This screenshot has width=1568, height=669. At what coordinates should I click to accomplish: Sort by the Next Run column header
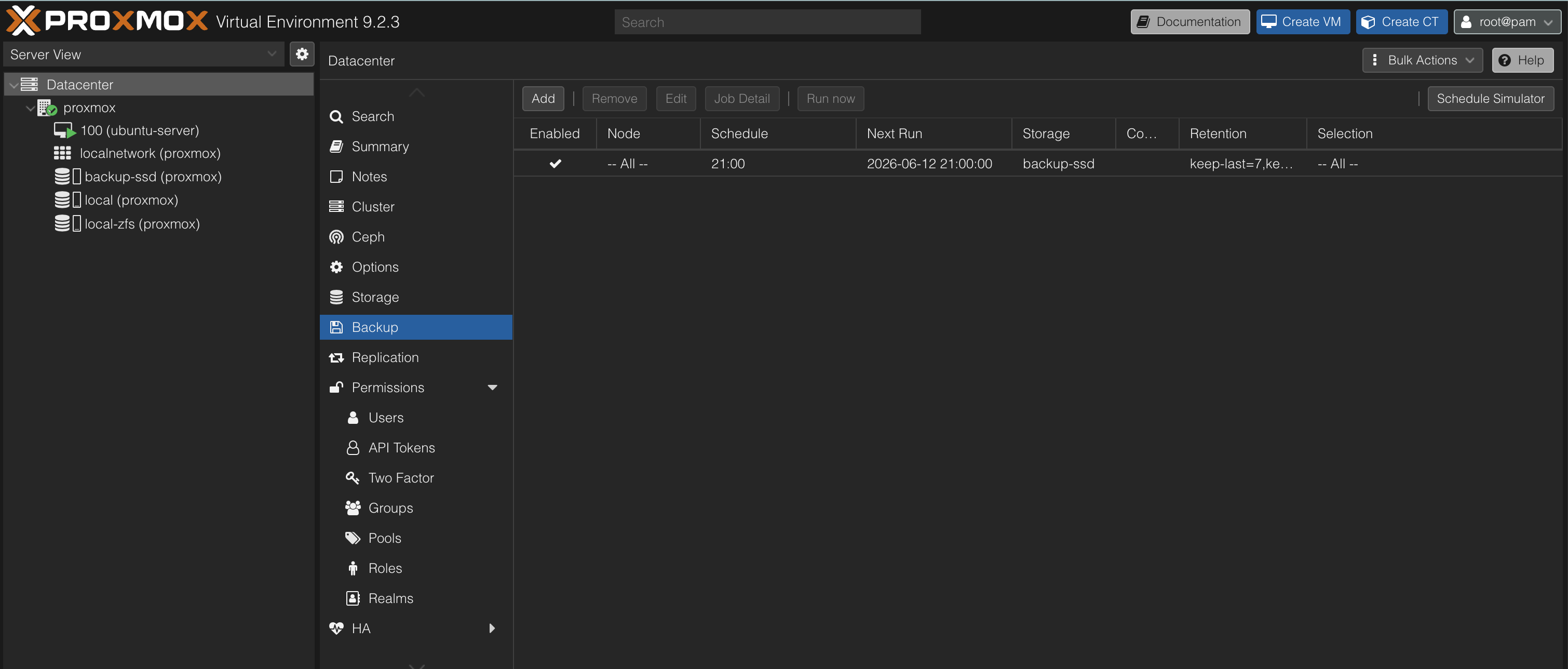coord(934,133)
